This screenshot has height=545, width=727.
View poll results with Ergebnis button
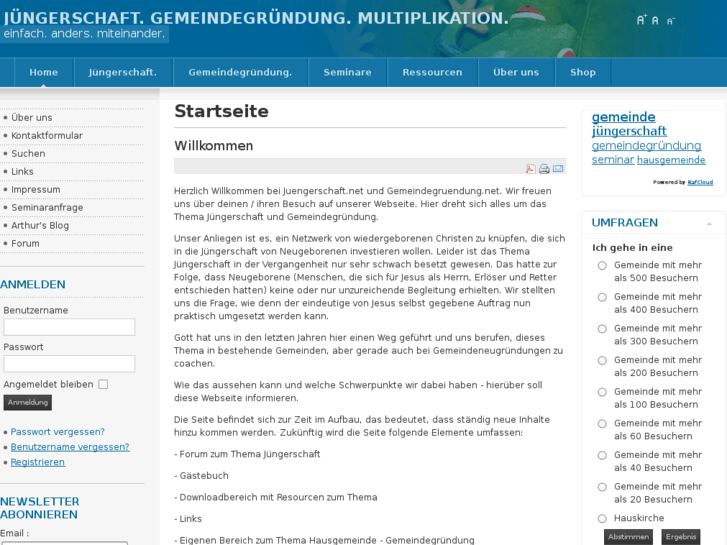pos(681,537)
